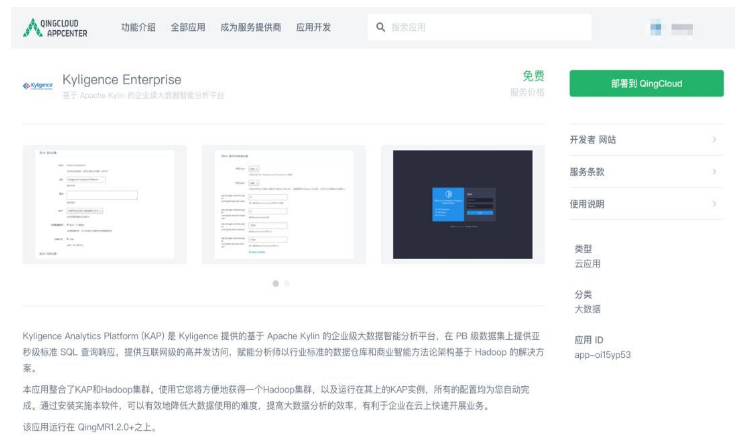Focus the 搜索应用 search field

(479, 27)
